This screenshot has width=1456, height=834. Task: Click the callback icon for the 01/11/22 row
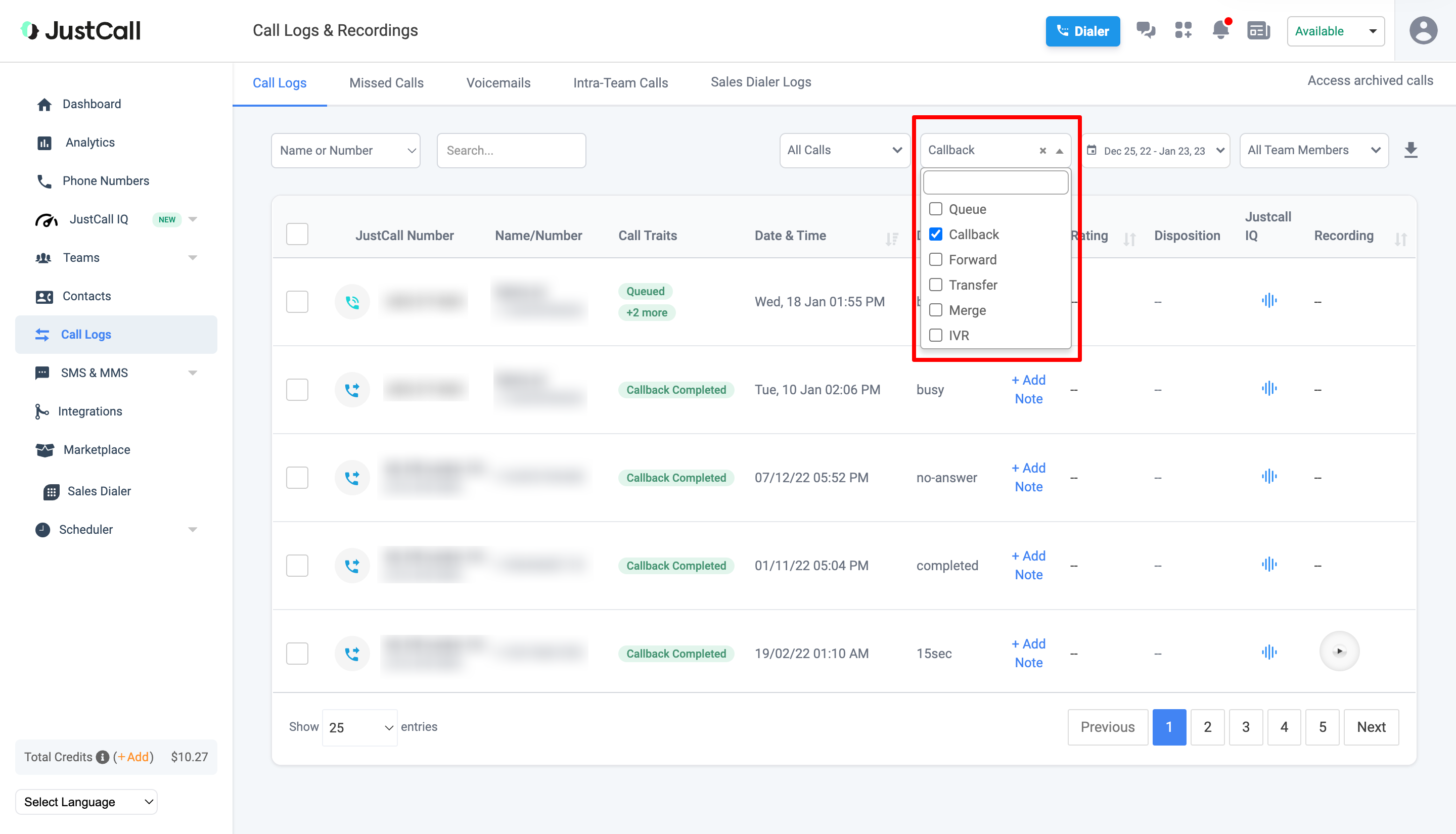(x=352, y=566)
